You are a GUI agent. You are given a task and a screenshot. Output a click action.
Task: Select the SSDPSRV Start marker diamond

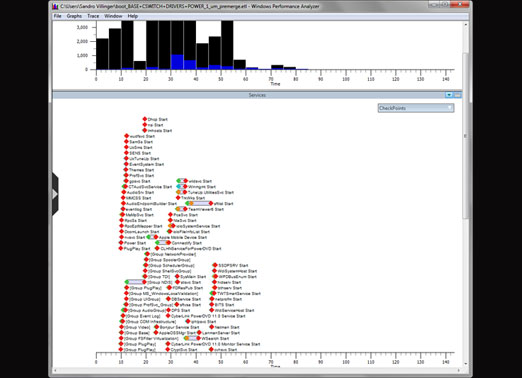pos(215,265)
